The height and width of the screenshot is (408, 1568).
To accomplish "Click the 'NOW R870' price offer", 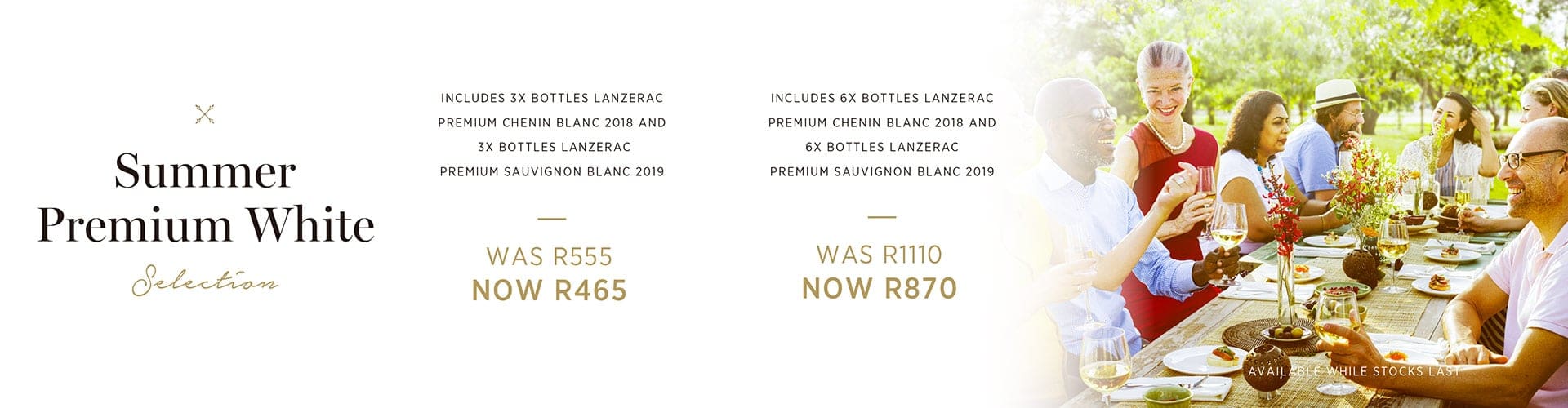I will pos(880,288).
